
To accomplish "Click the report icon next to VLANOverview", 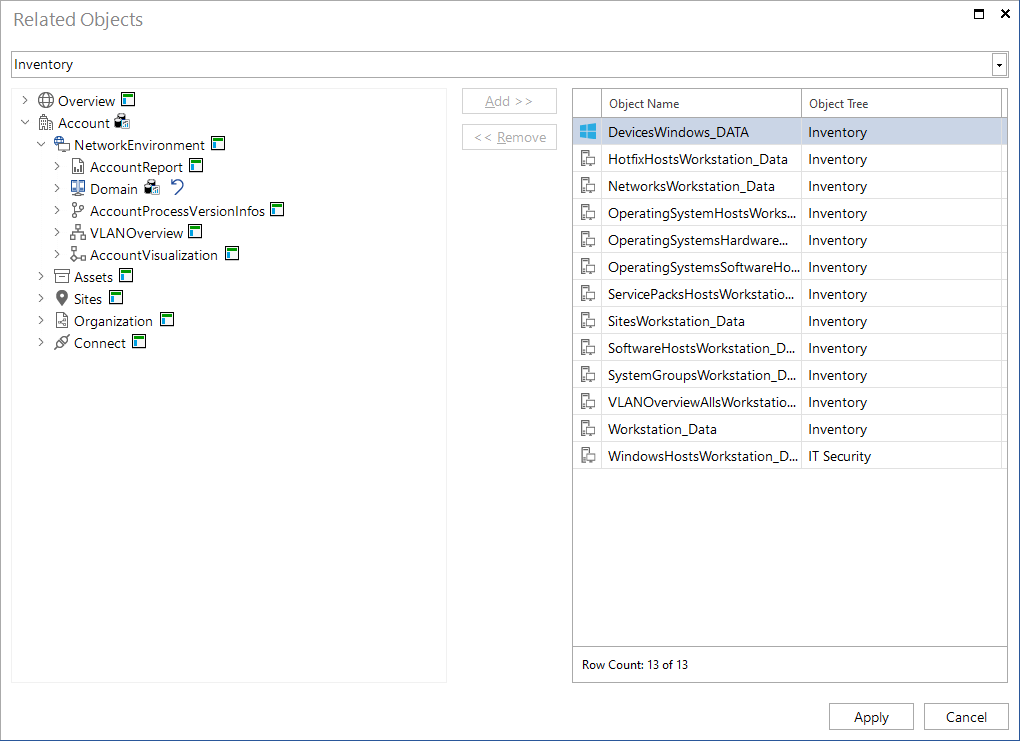I will coord(194,232).
